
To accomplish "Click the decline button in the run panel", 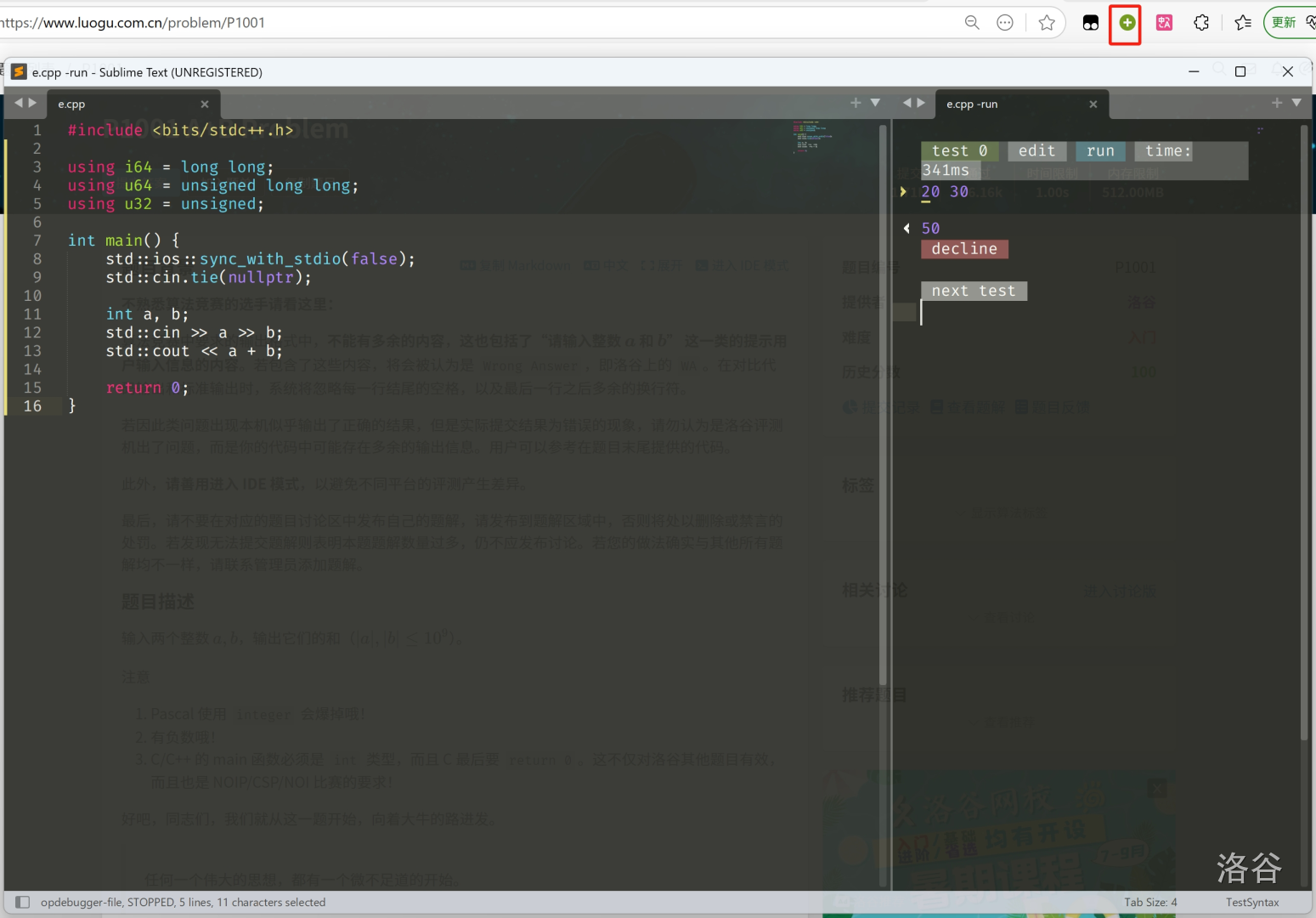I will point(964,249).
